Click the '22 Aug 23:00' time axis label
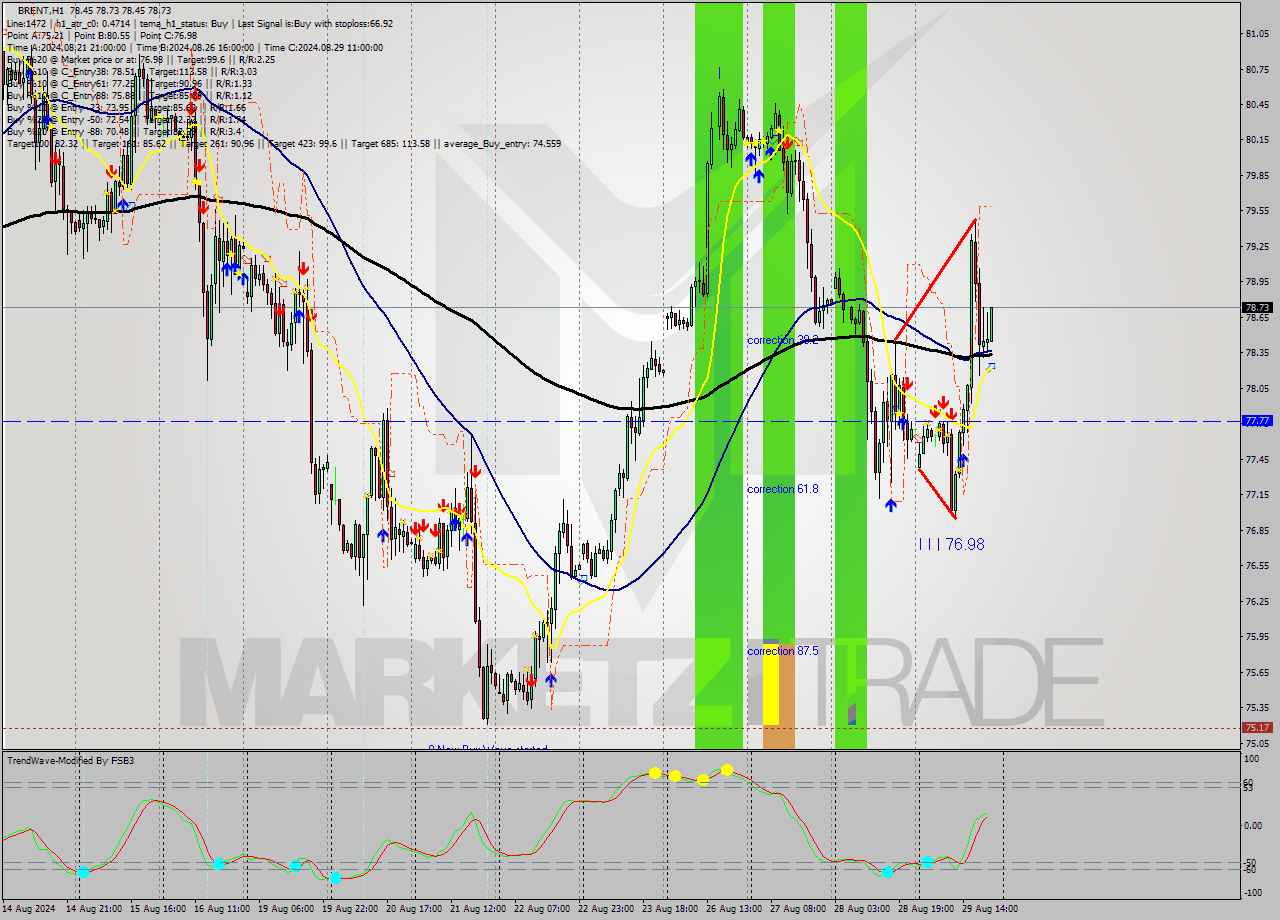This screenshot has height=920, width=1280. click(x=607, y=909)
